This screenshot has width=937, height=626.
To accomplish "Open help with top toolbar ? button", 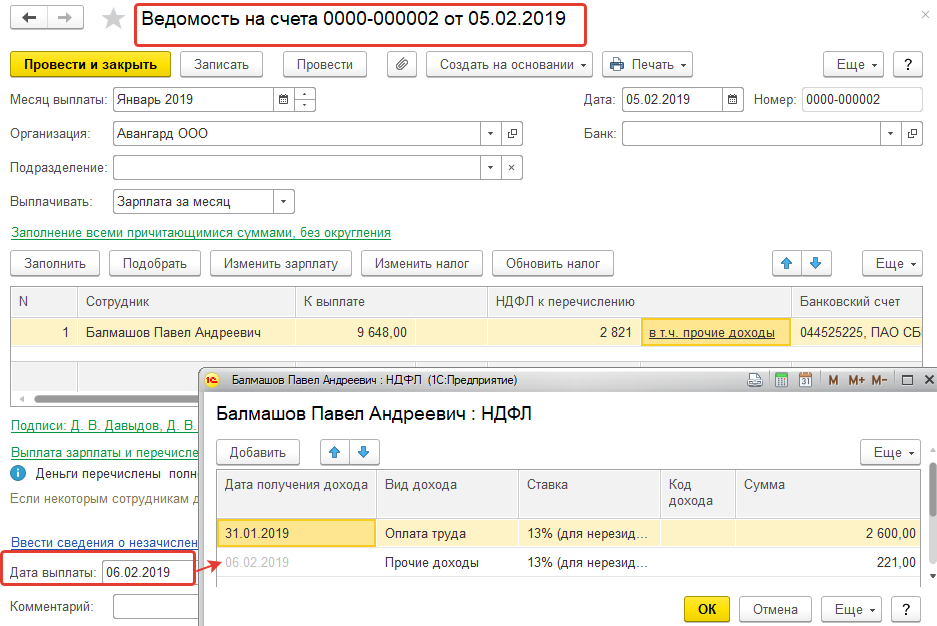I will click(x=908, y=65).
